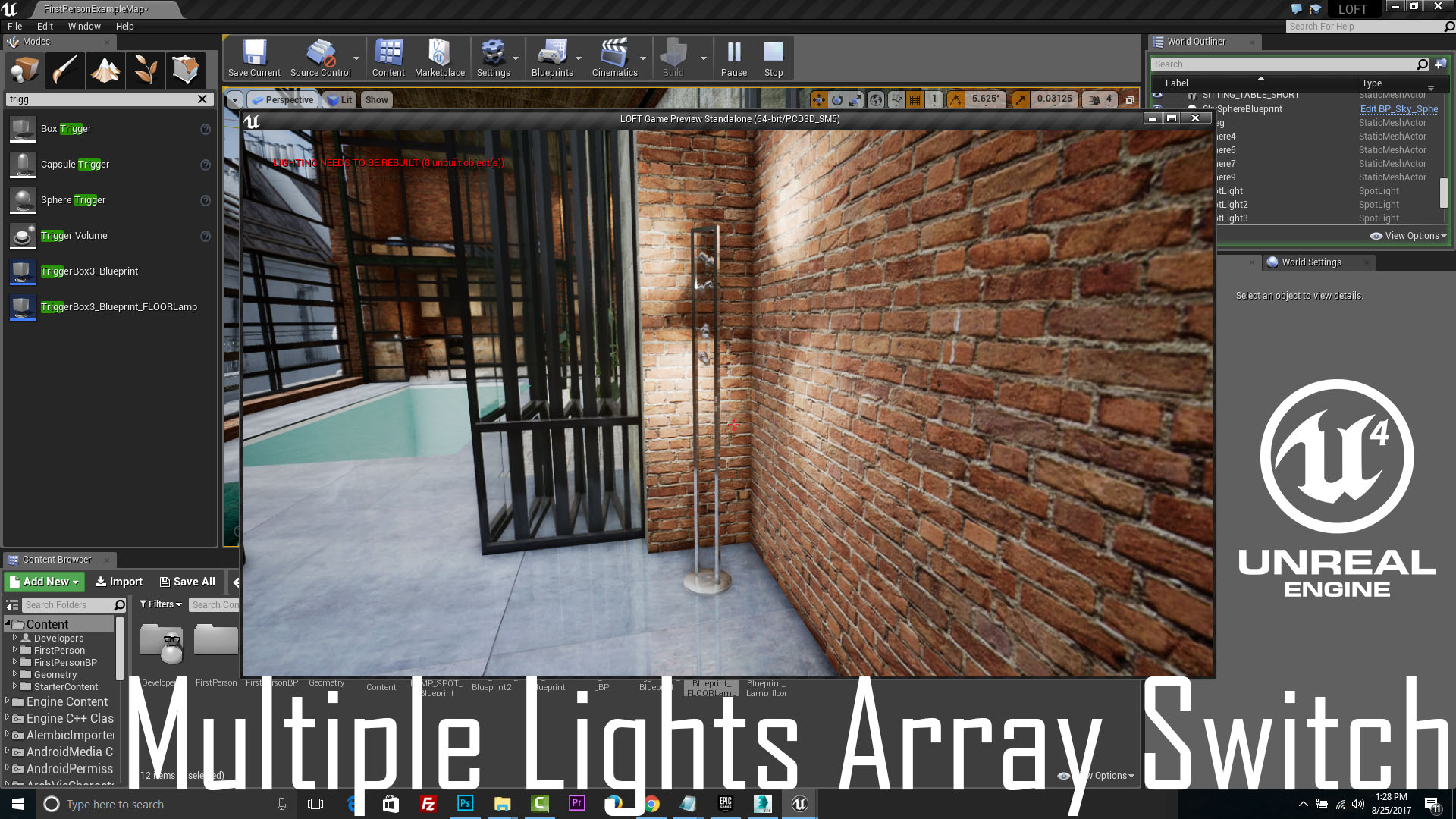The image size is (1456, 819).
Task: Open Settings dropdown arrow
Action: [x=516, y=58]
